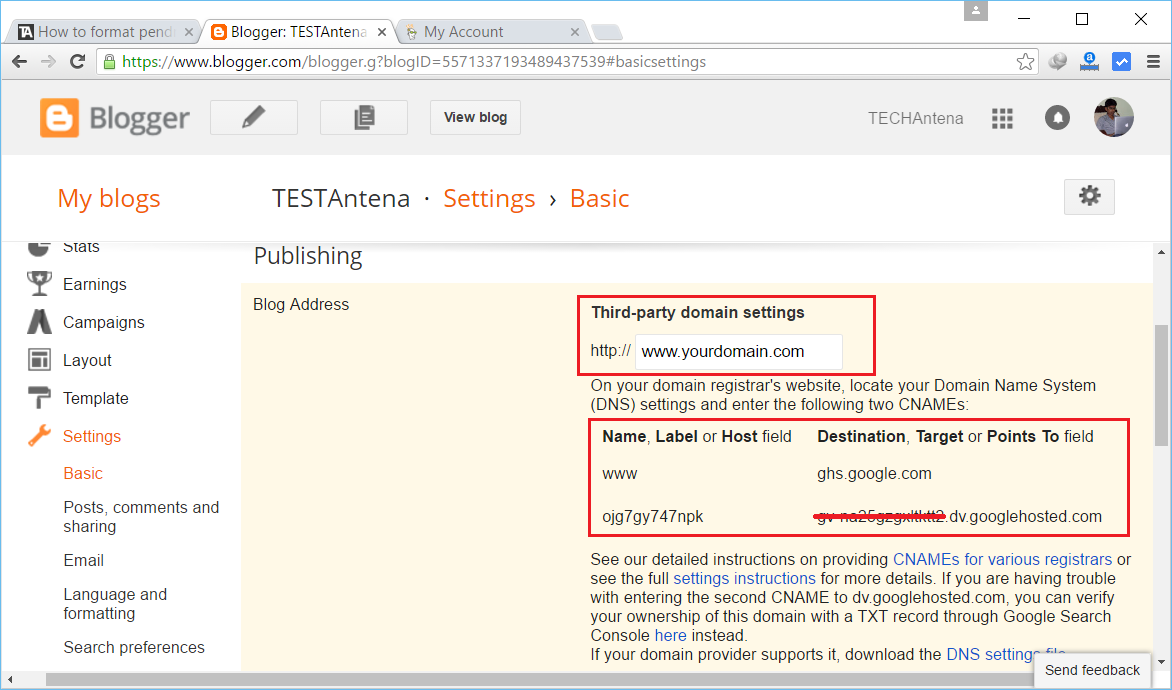Click the vertical scrollbar thumb
The image size is (1172, 690).
[x=1161, y=385]
